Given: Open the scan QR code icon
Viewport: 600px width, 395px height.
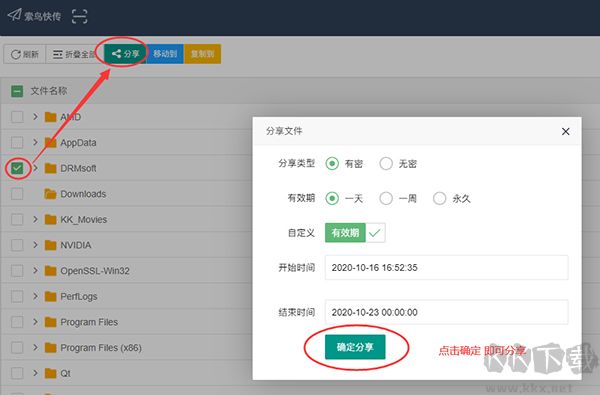Looking at the screenshot, I should click(x=80, y=16).
